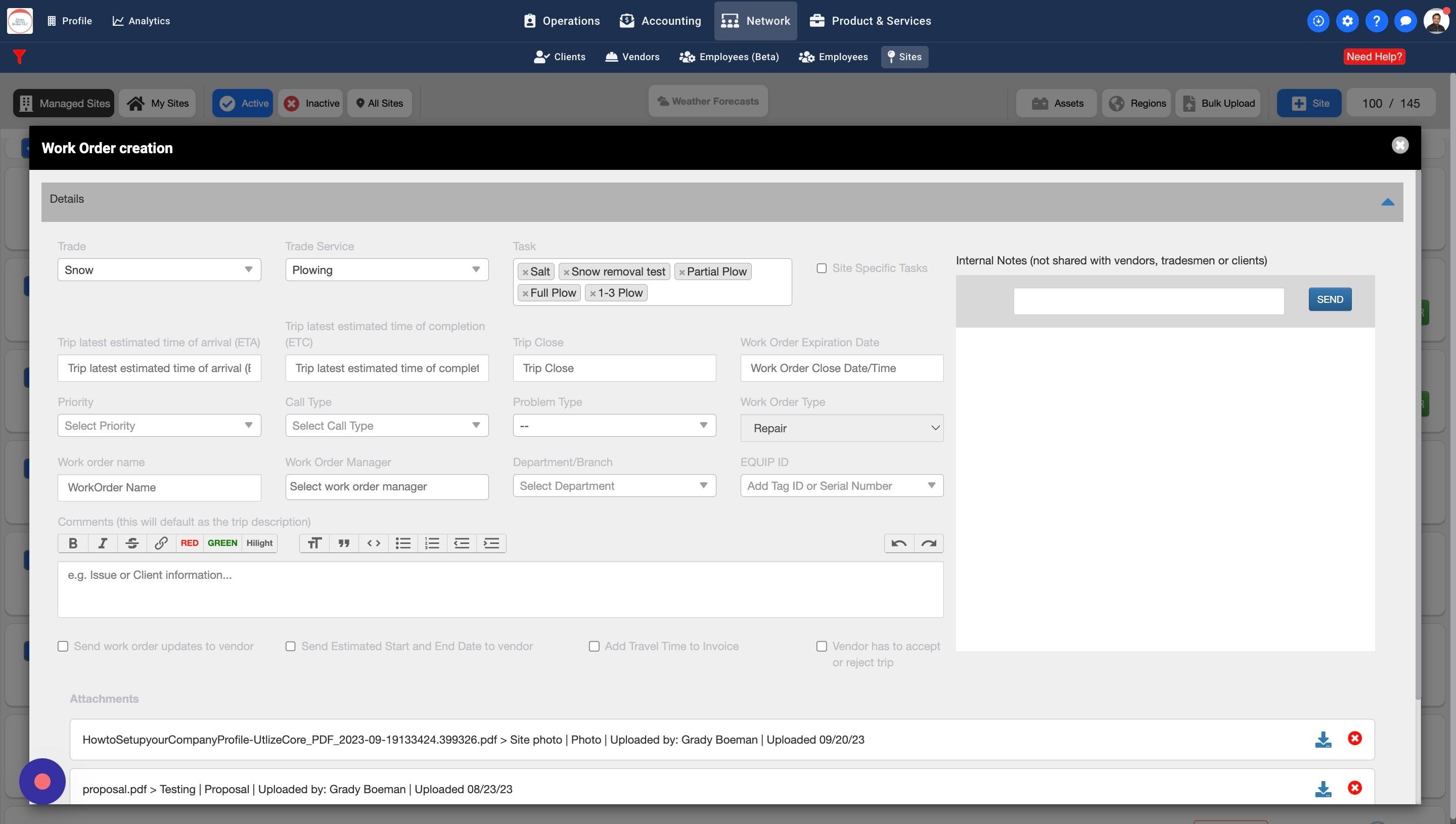Switch to the Vendors tab

point(632,57)
